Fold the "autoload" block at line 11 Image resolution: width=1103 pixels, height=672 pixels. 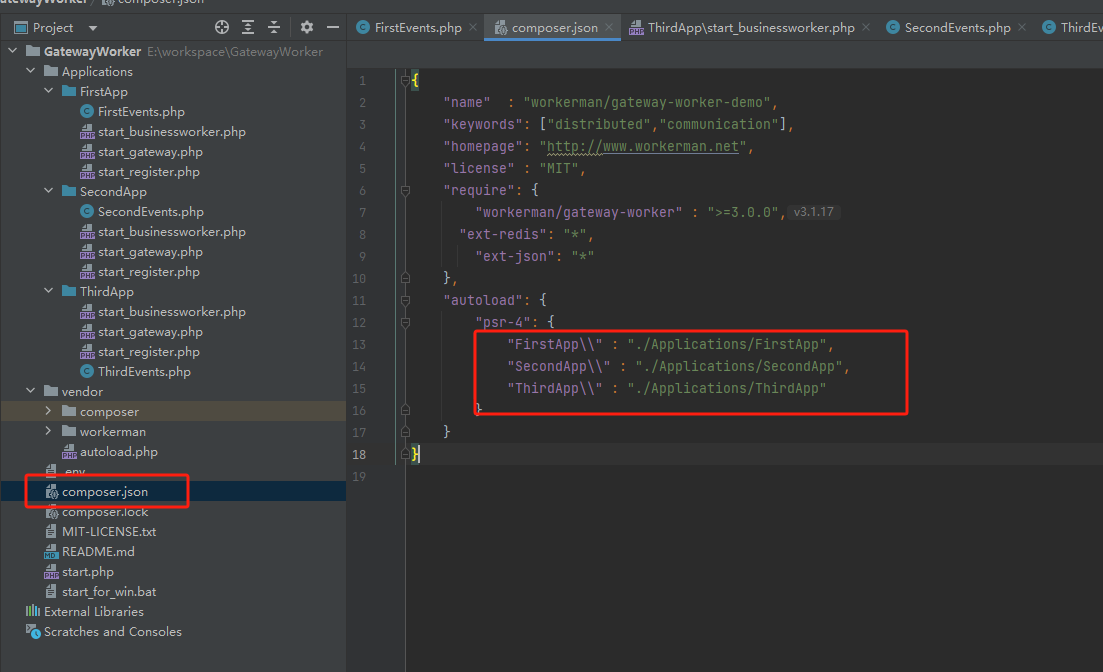point(405,300)
